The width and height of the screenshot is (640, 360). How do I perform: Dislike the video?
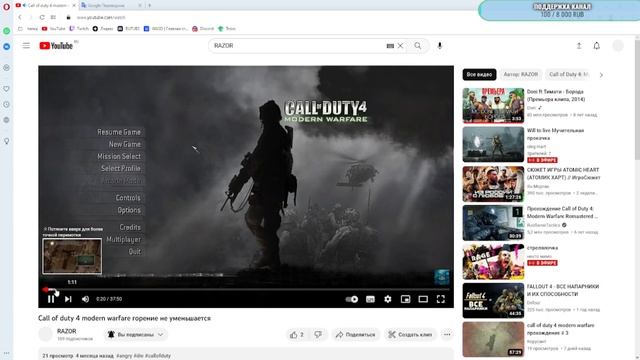318,335
